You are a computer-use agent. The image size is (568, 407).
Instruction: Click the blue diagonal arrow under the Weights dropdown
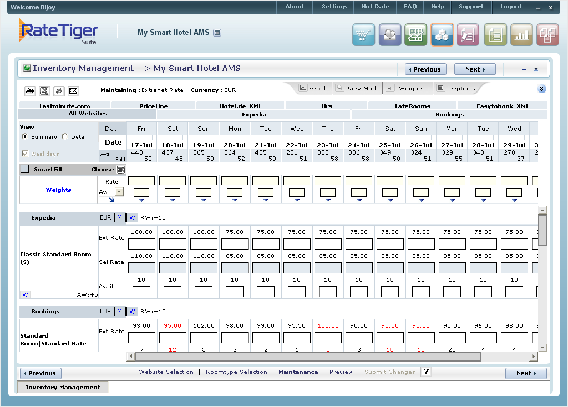point(111,200)
